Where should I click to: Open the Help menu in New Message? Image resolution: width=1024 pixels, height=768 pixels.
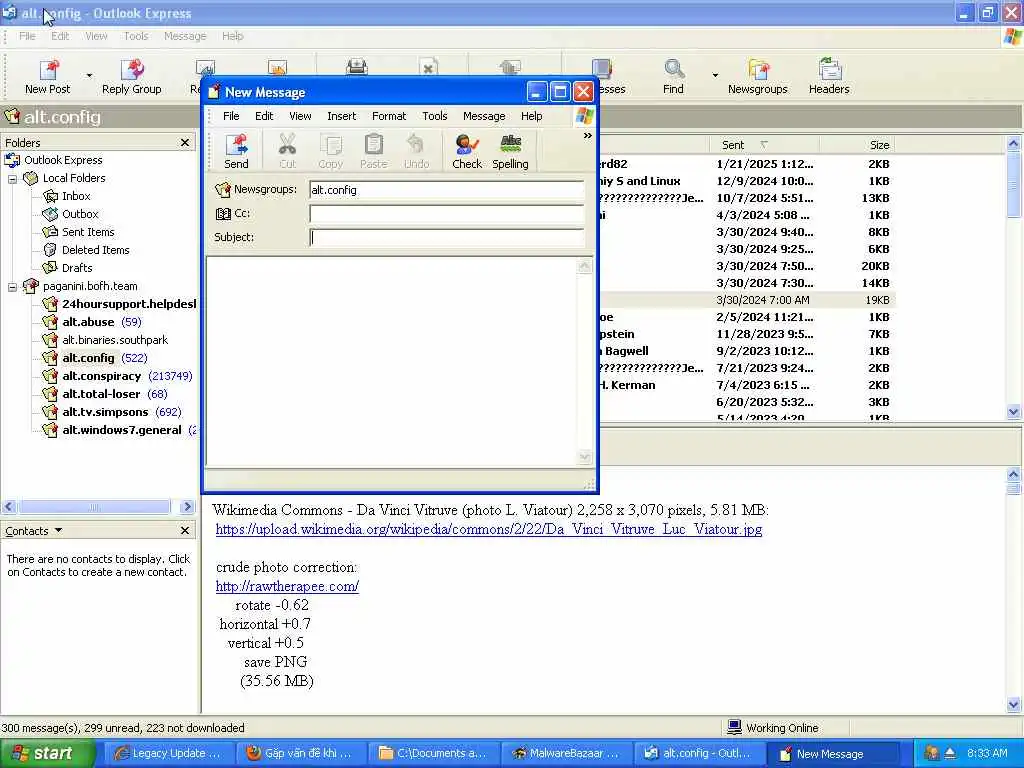tap(531, 116)
